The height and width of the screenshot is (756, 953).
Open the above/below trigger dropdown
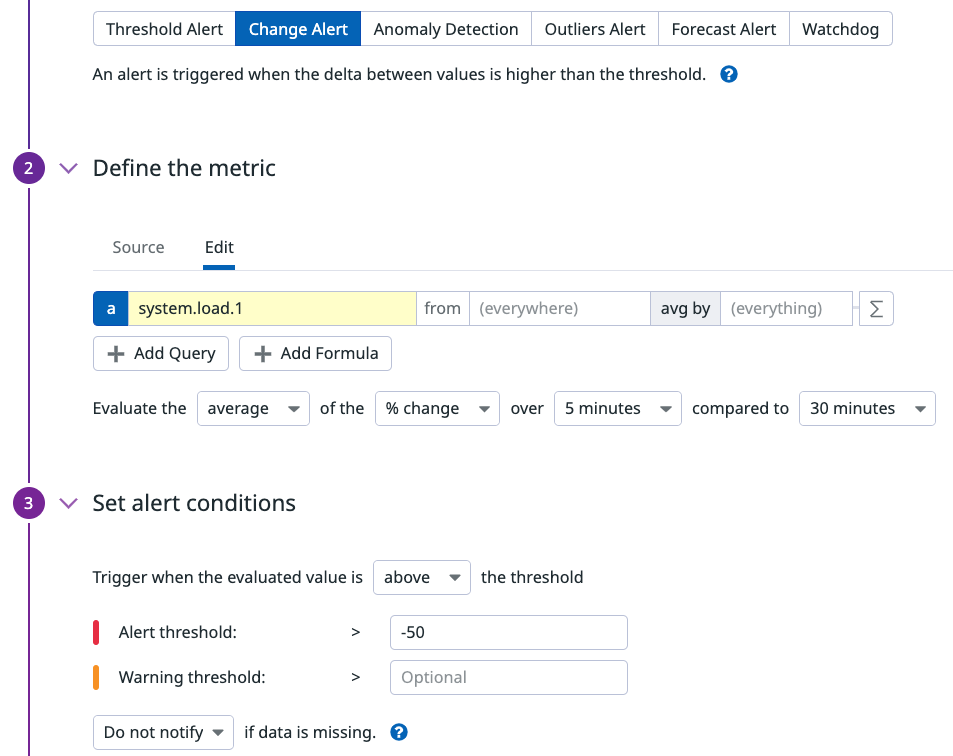point(421,577)
